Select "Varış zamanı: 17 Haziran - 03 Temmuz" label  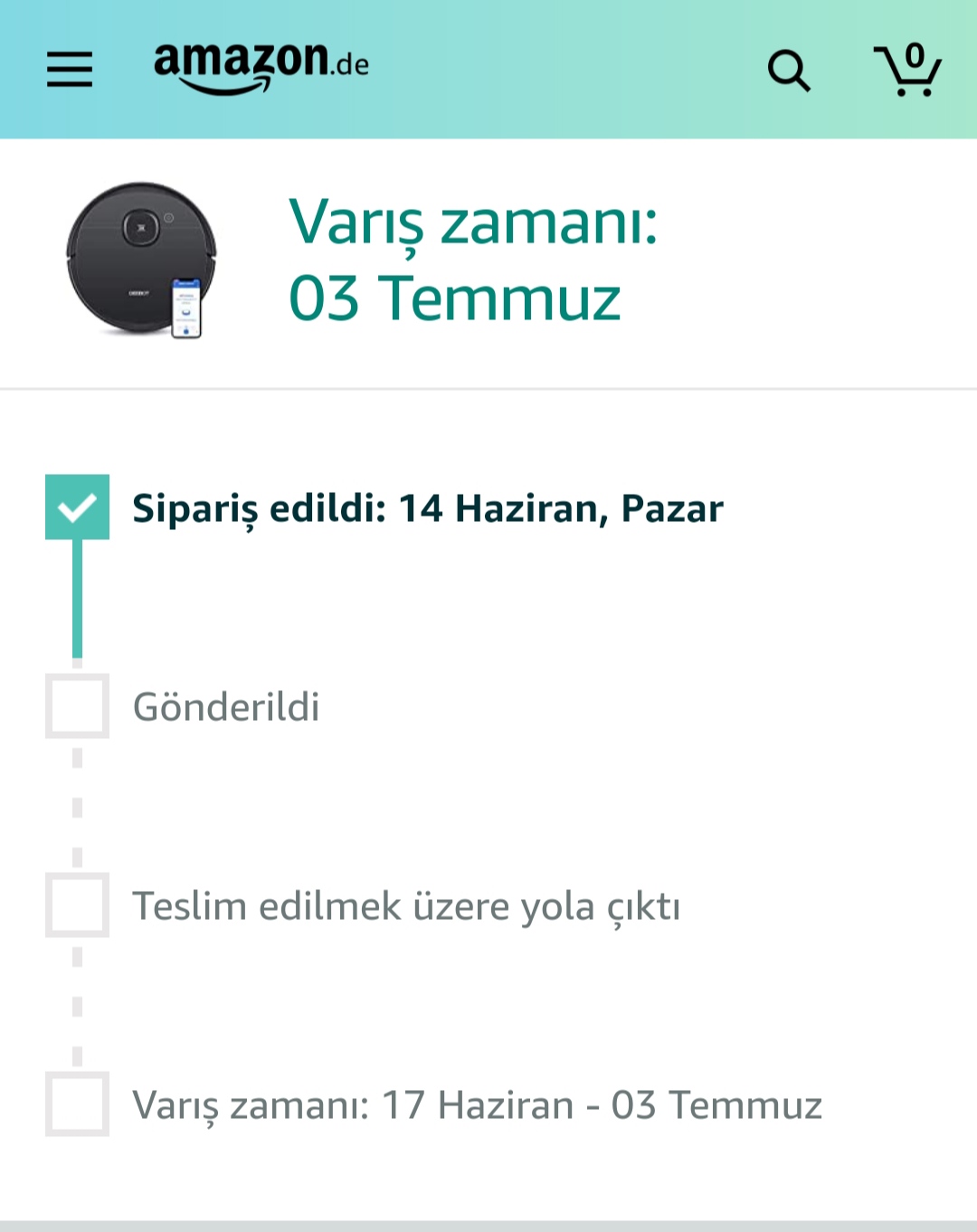[x=478, y=1105]
